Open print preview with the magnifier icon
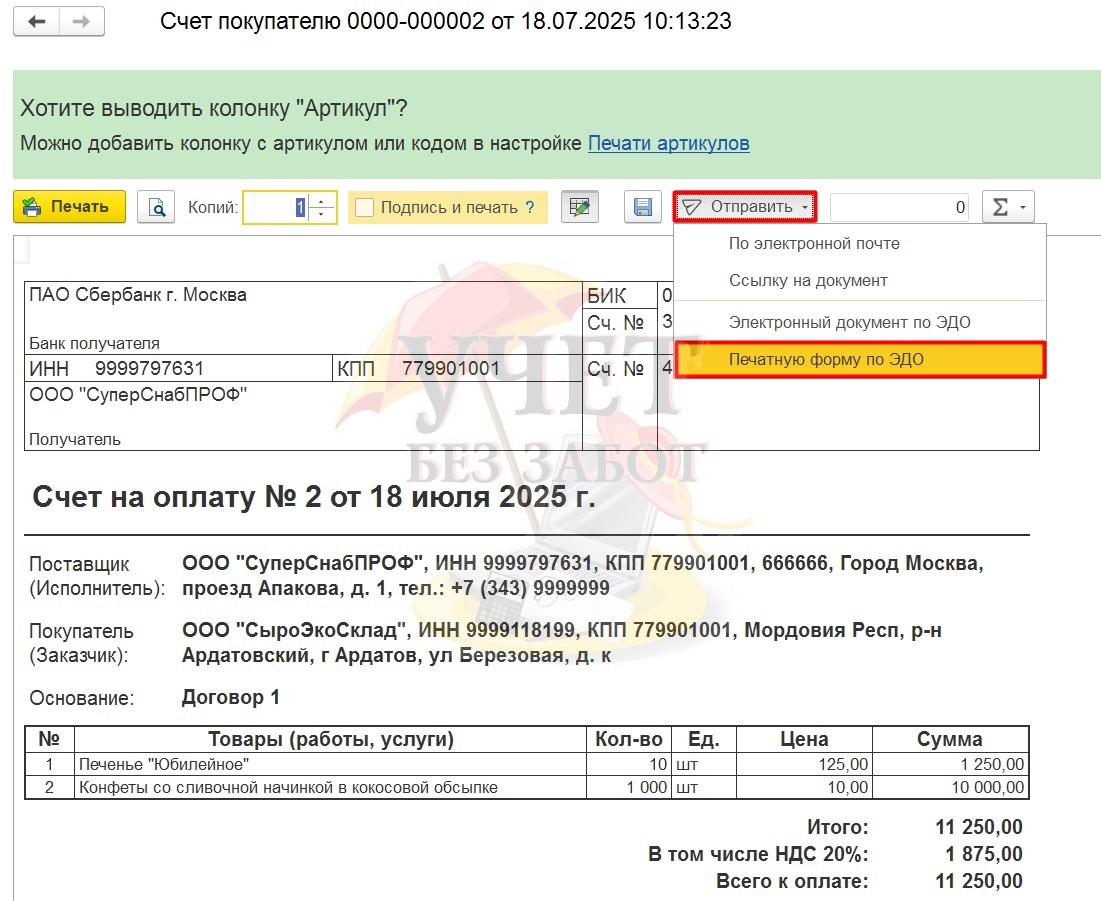This screenshot has width=1101, height=901. [x=156, y=207]
